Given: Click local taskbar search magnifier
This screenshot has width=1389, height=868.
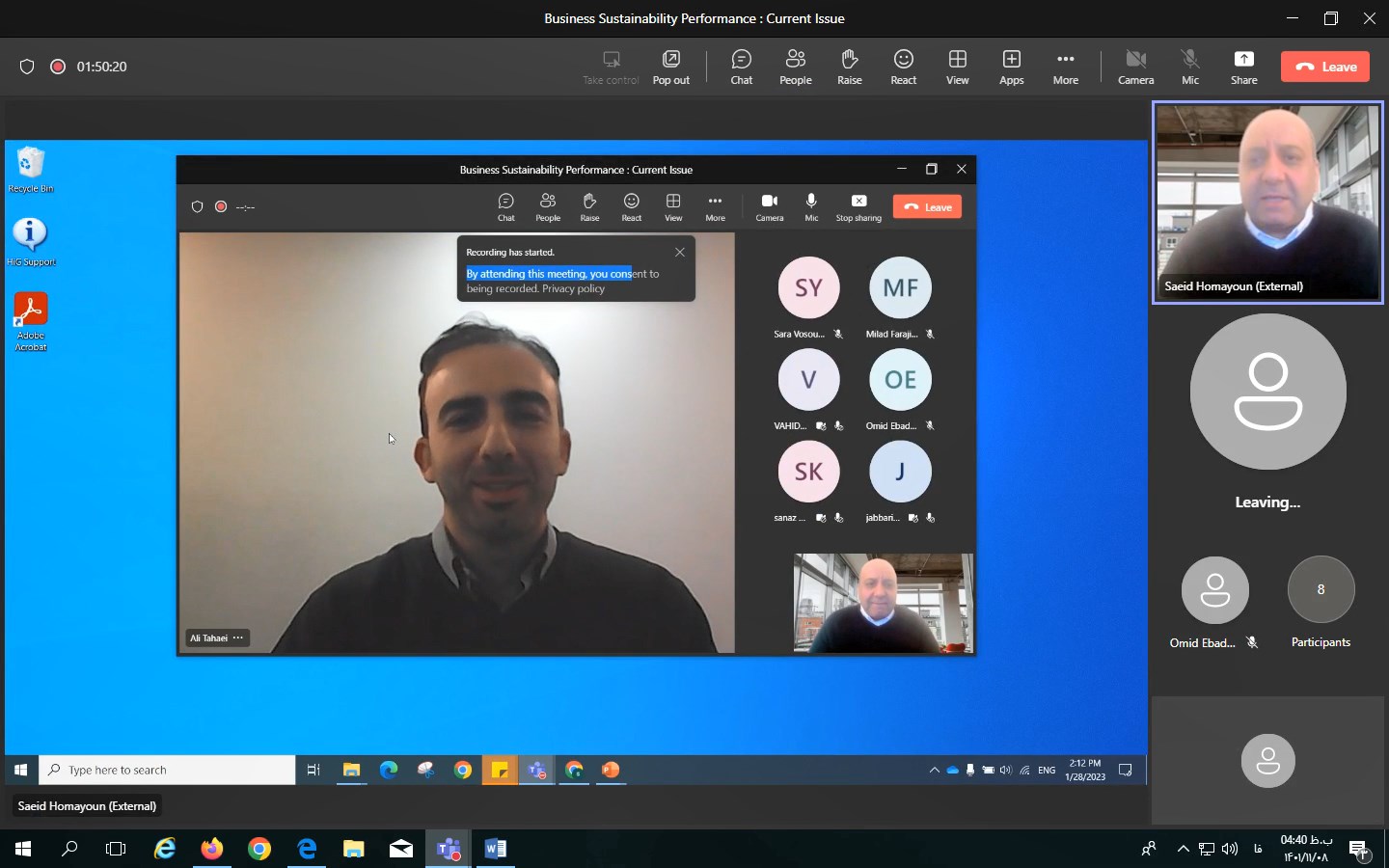Looking at the screenshot, I should (x=69, y=849).
